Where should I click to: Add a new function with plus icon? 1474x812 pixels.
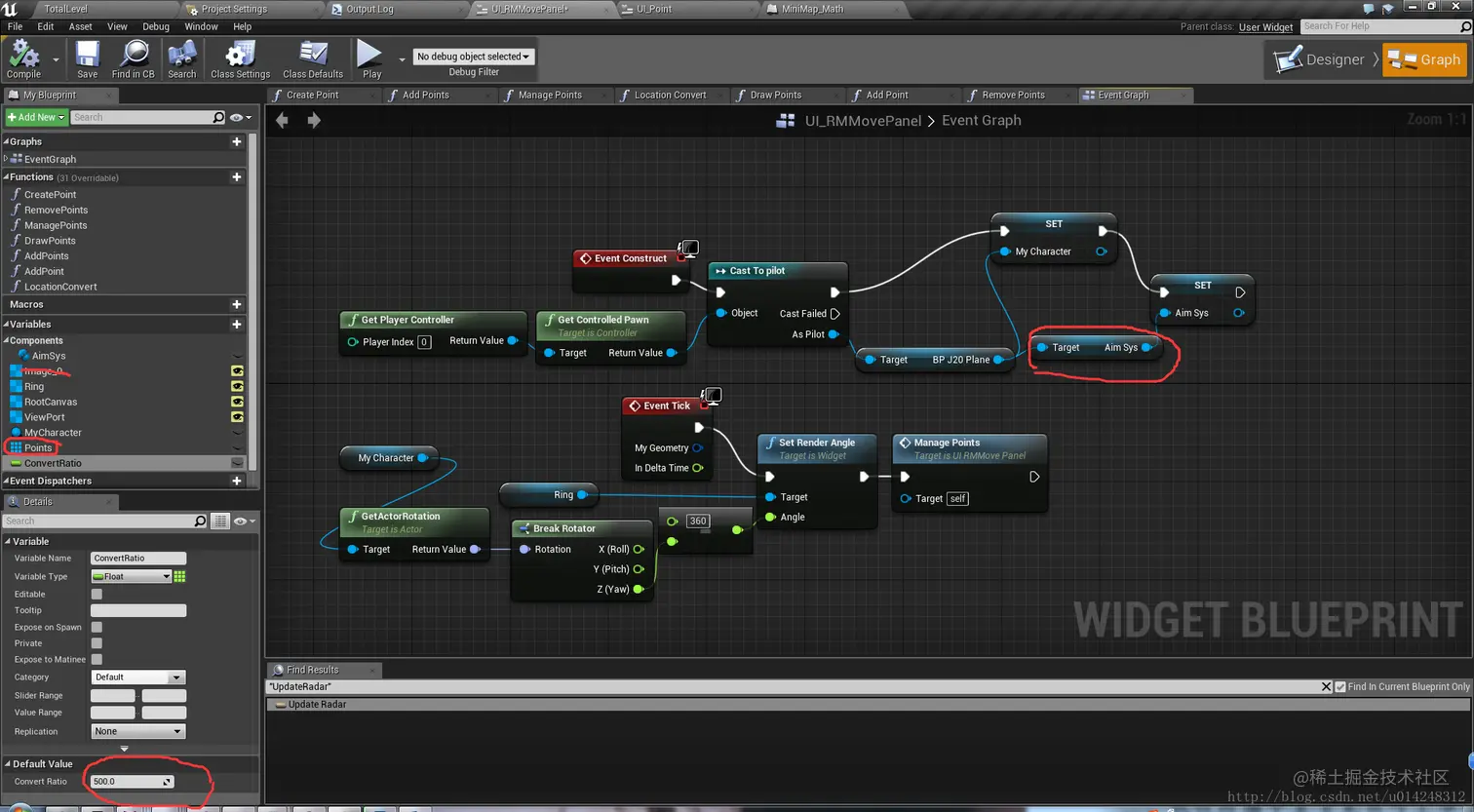pos(236,177)
